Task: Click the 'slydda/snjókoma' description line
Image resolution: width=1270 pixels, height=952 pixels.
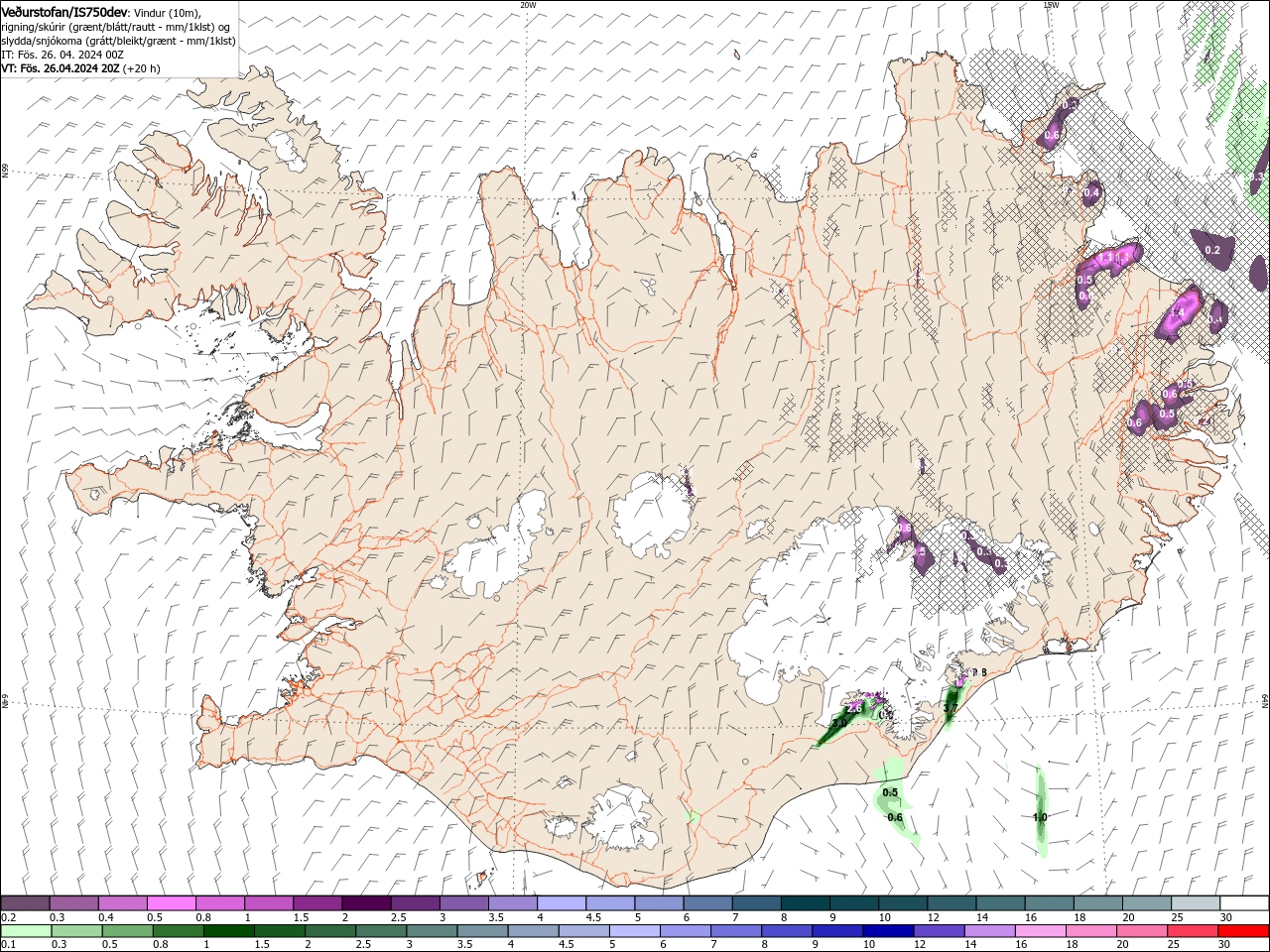Action: pos(118,41)
